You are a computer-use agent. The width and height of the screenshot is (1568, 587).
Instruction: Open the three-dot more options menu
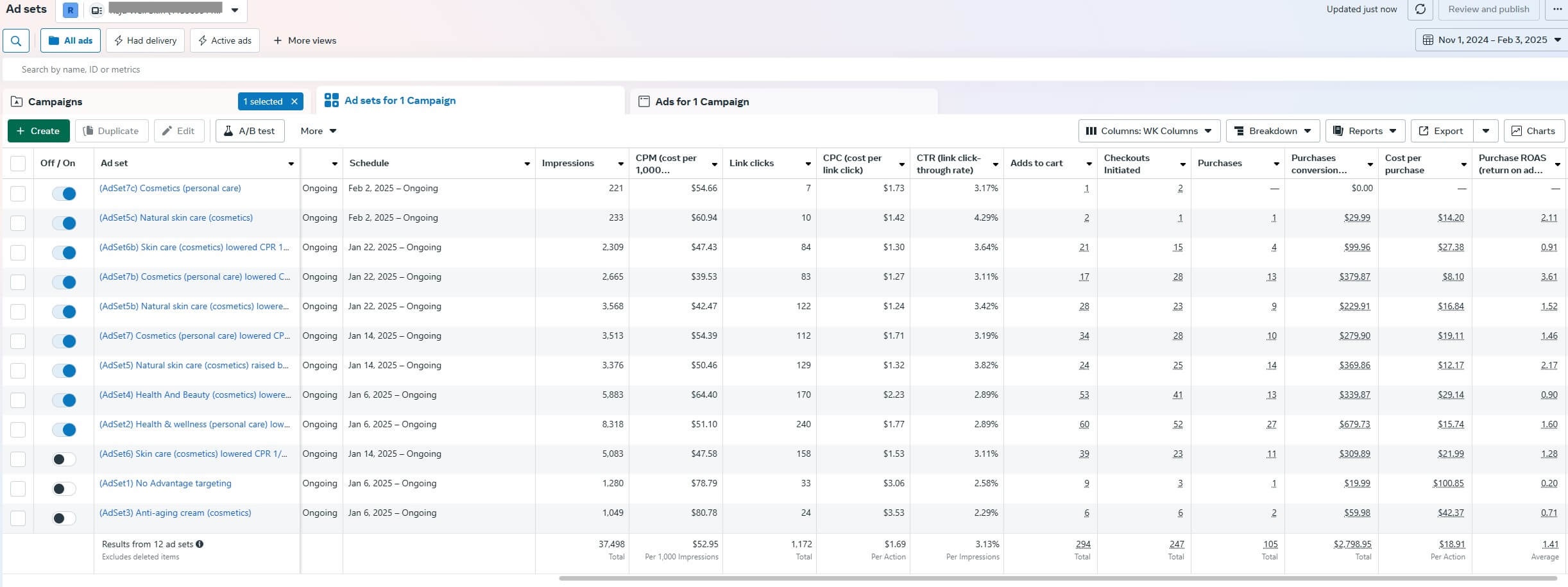click(1557, 9)
